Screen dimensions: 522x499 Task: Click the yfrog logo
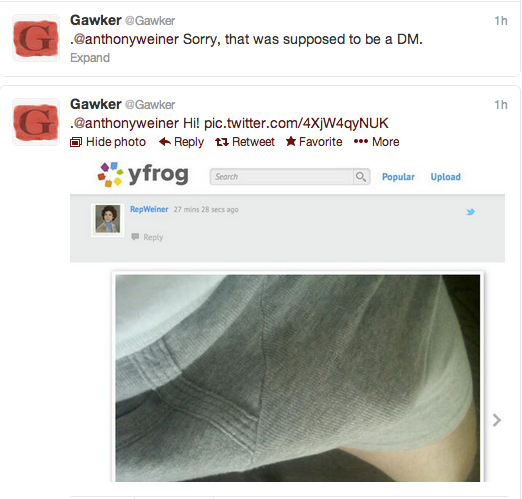[143, 175]
